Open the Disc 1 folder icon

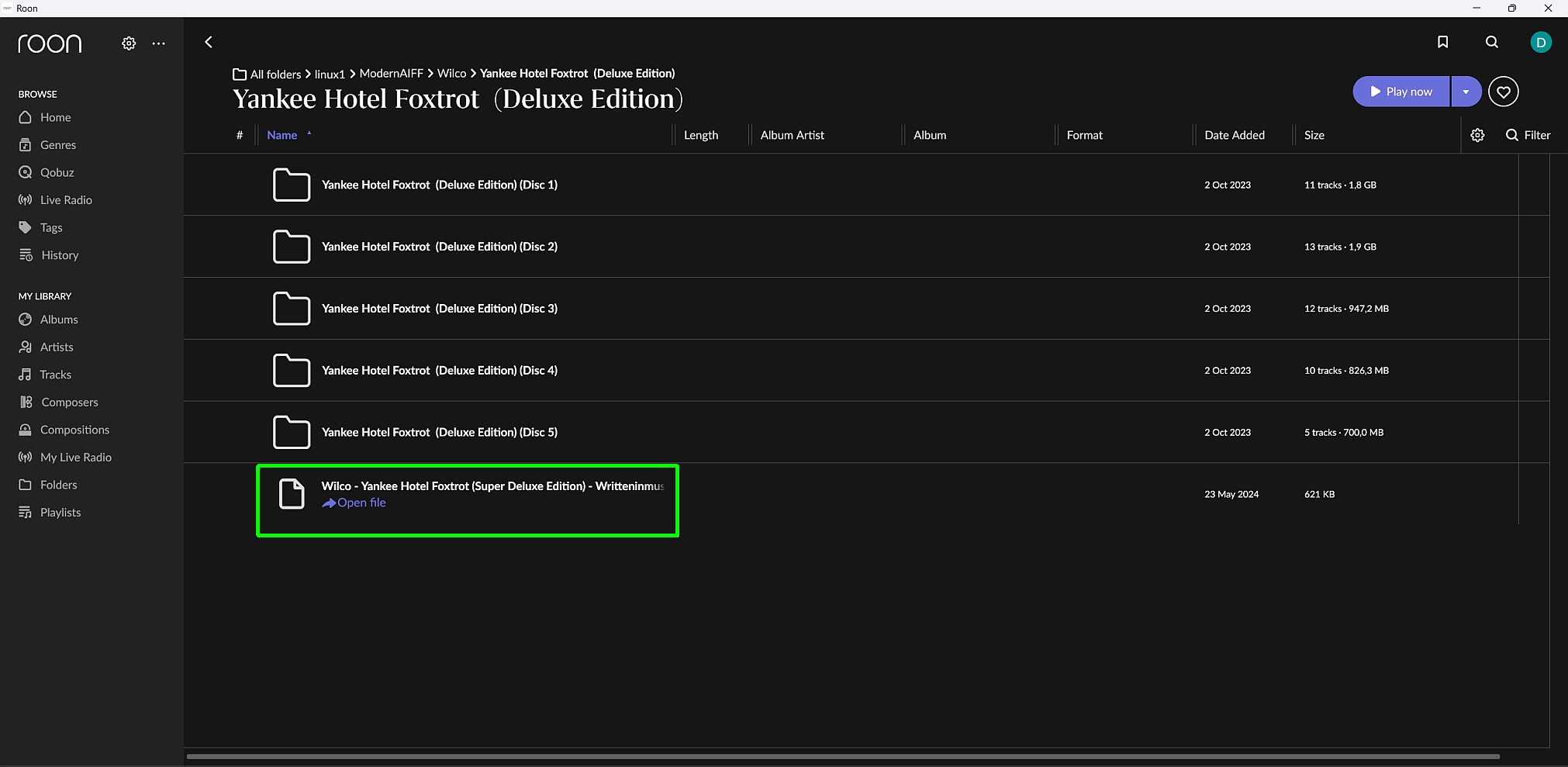(x=292, y=185)
